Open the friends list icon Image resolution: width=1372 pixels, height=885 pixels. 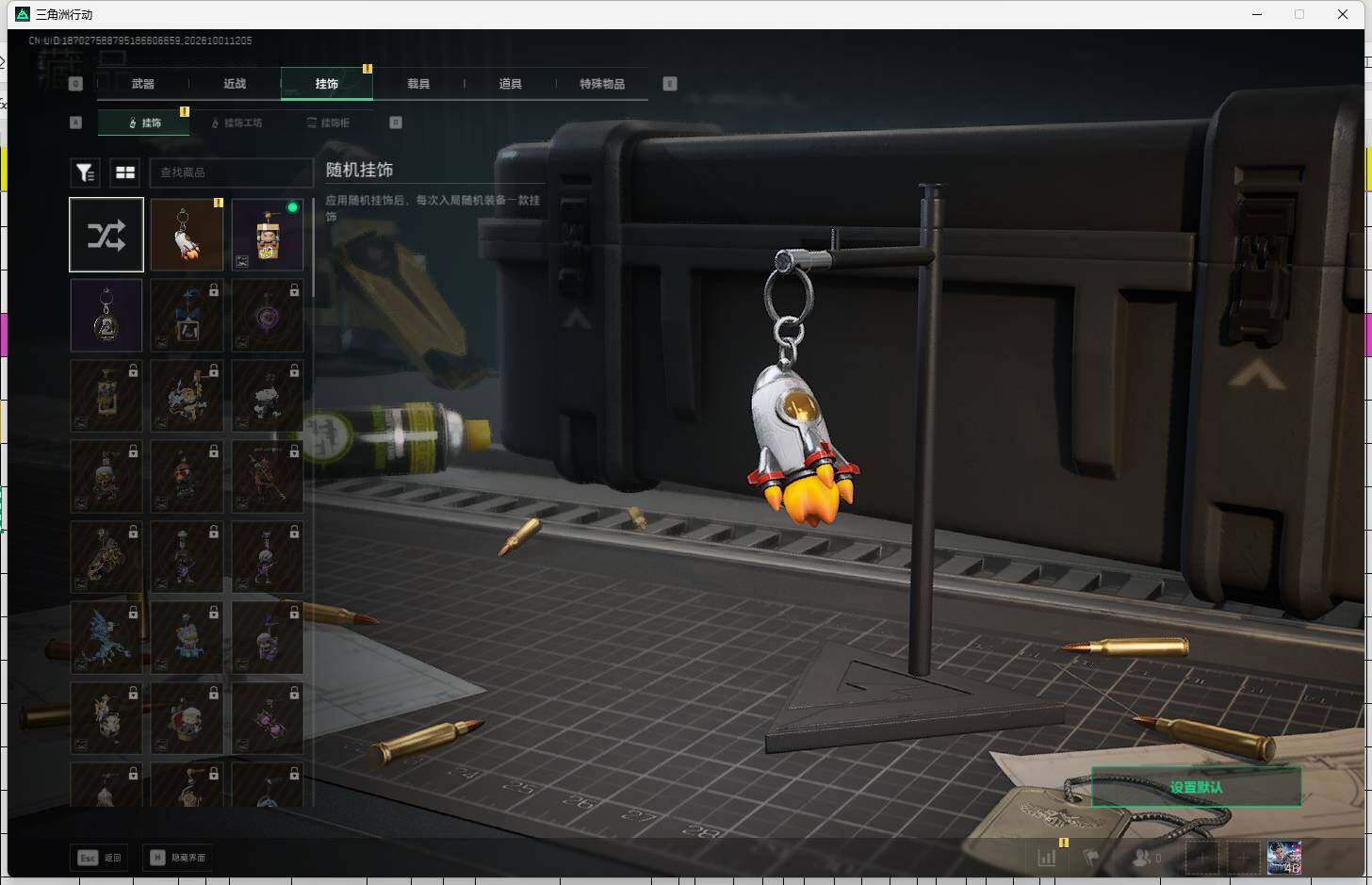1146,858
